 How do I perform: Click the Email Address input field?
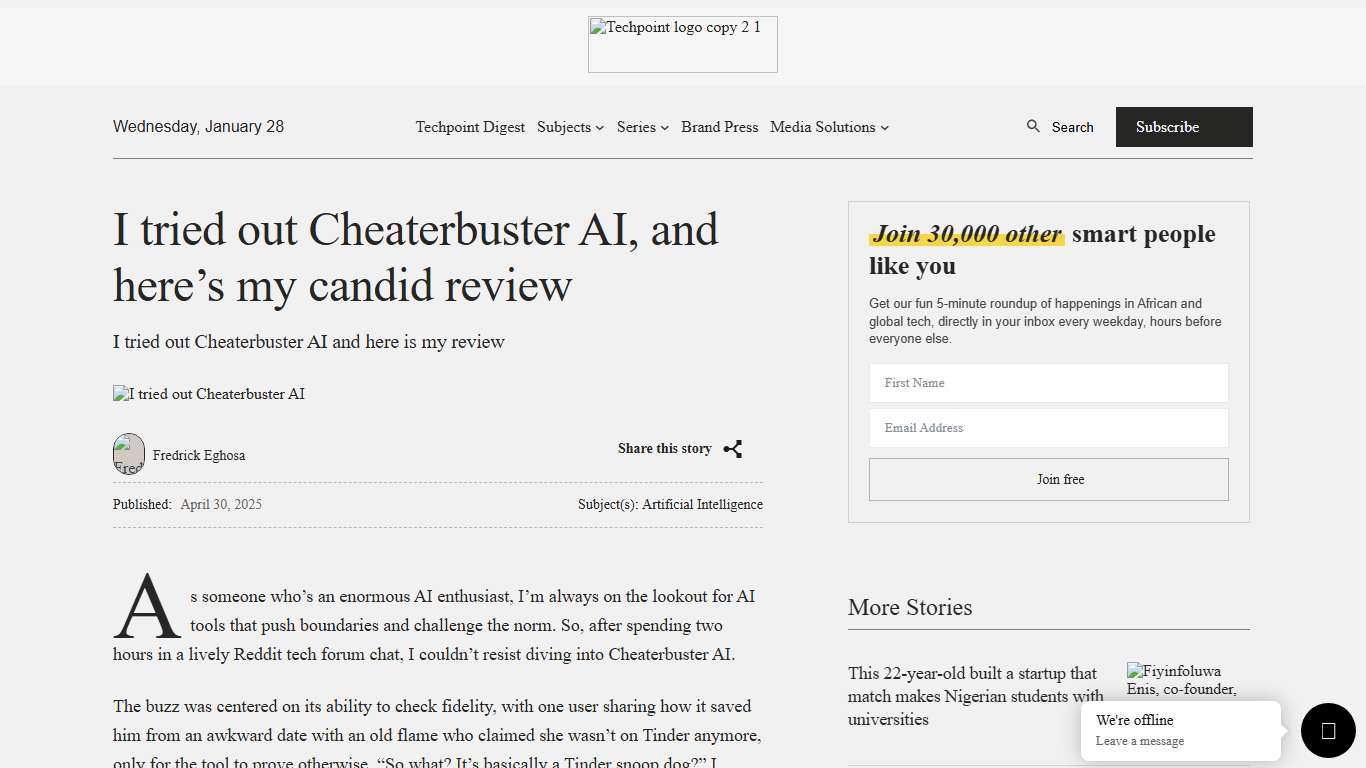coord(1048,428)
